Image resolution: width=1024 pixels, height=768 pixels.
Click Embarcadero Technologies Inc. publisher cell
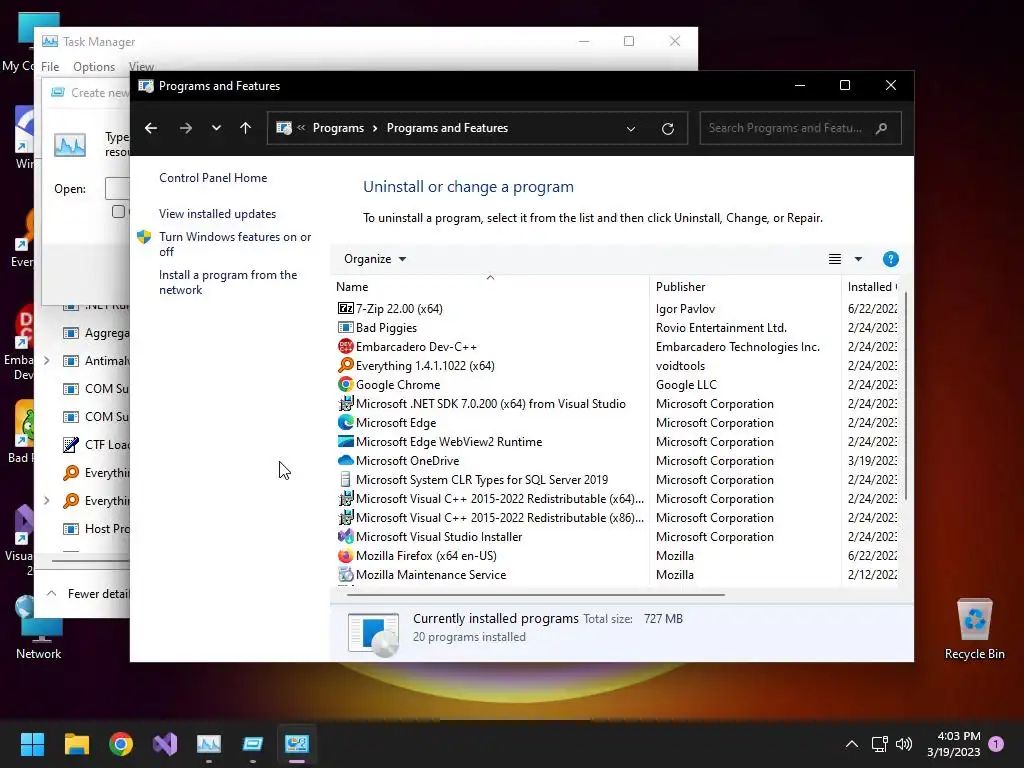tap(737, 346)
